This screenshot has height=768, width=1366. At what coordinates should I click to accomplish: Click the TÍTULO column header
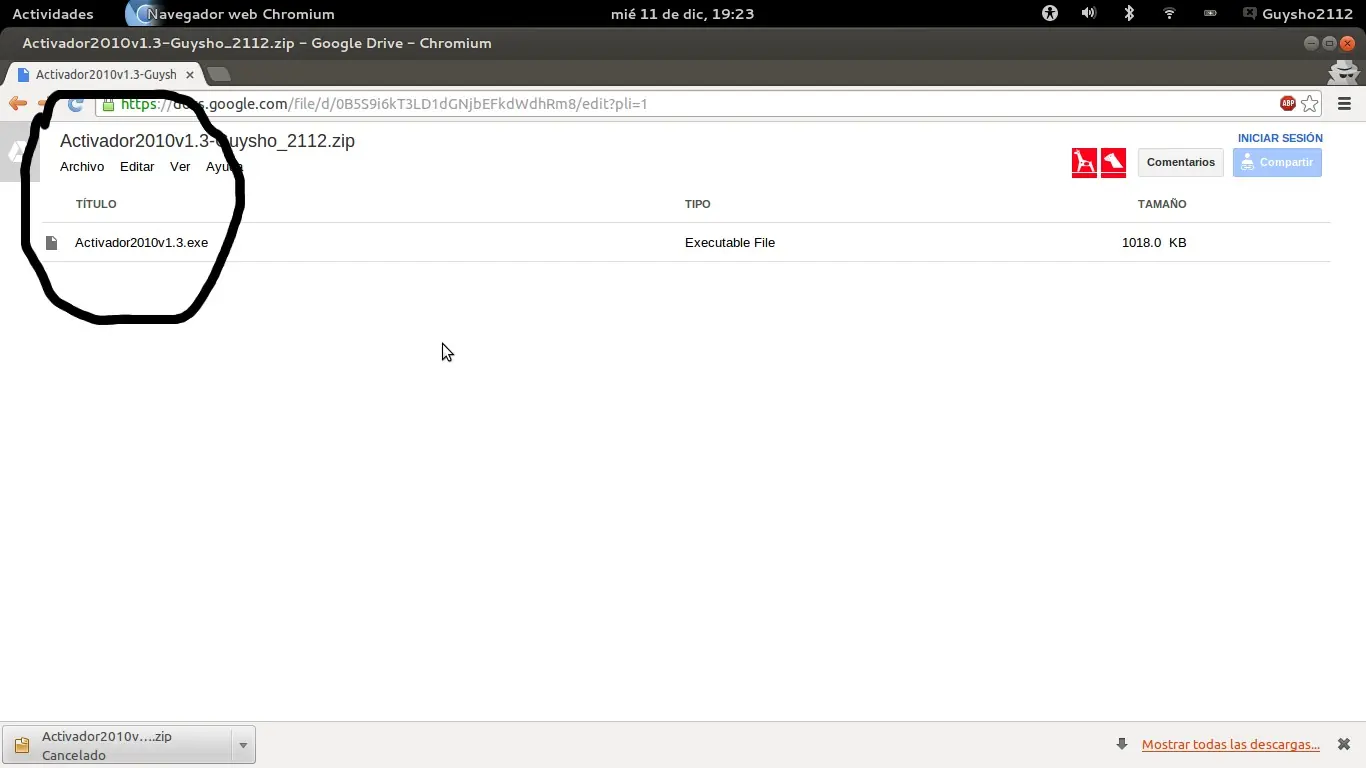[x=96, y=204]
